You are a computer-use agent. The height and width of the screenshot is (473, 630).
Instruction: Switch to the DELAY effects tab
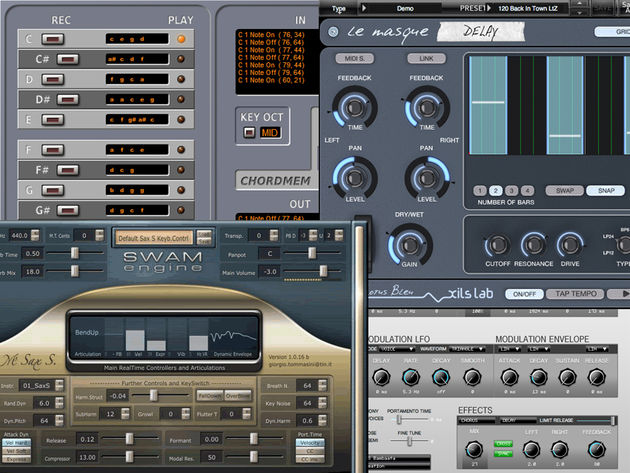tap(517, 420)
